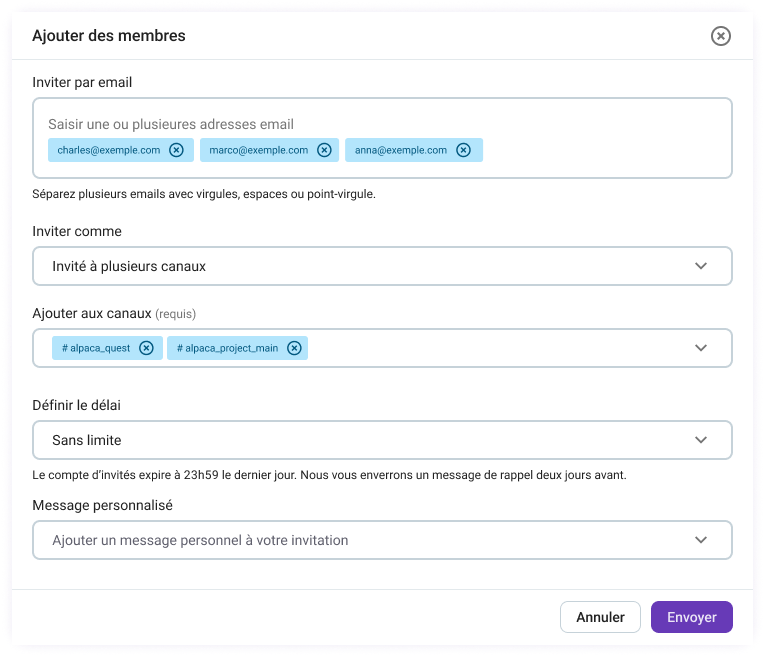Click the # alpaca_quest channel label

point(94,348)
